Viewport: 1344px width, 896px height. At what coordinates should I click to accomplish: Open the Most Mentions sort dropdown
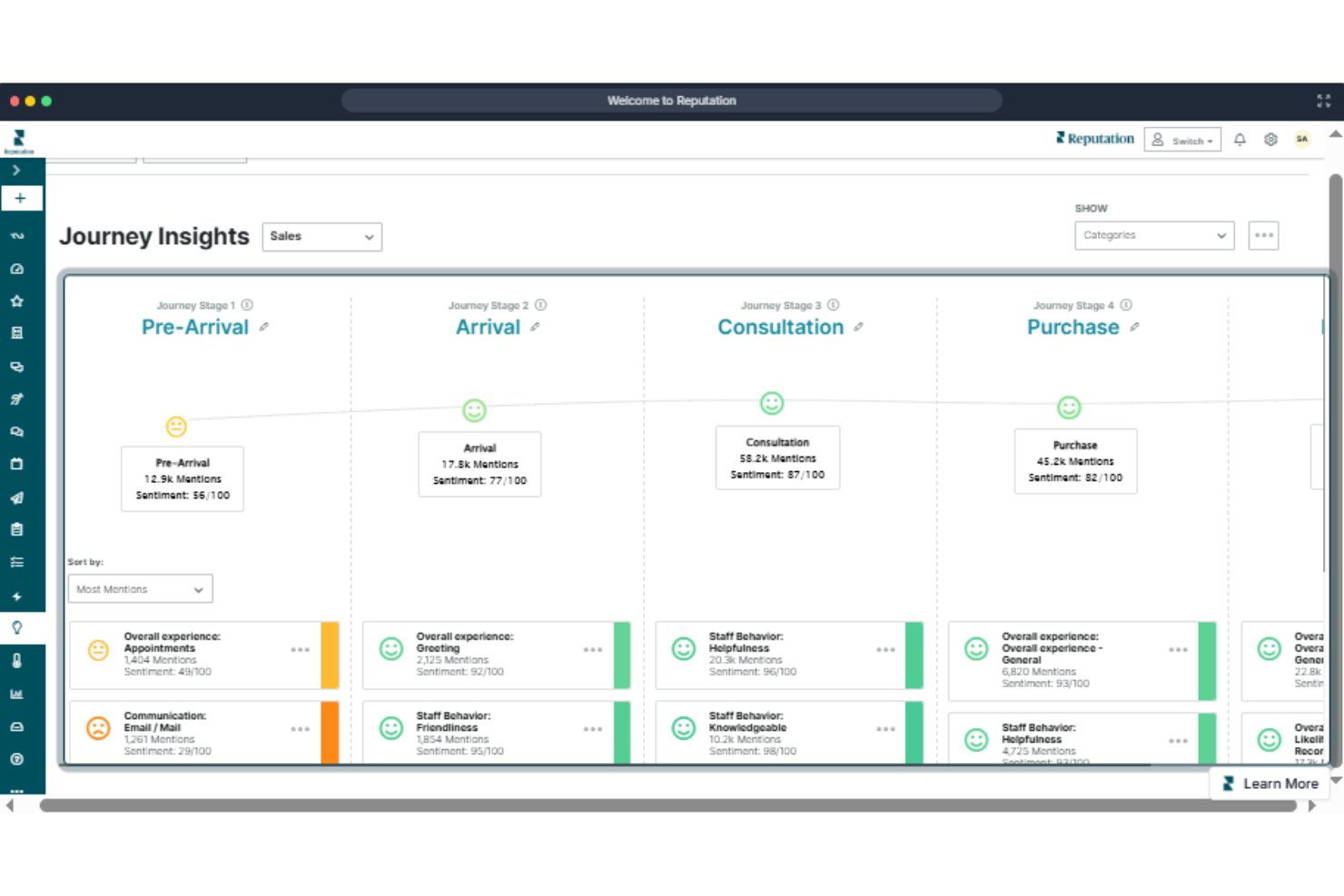pos(140,588)
